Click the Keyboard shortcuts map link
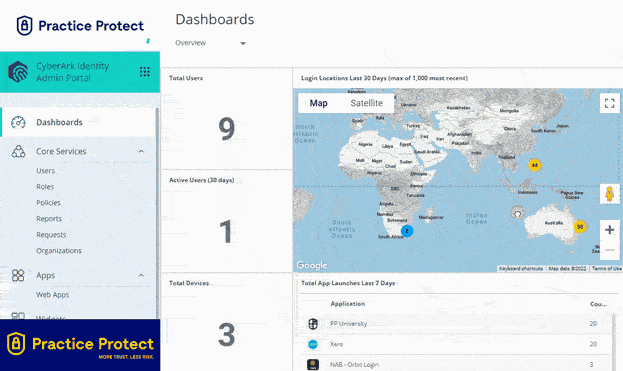The image size is (623, 371). (x=521, y=269)
